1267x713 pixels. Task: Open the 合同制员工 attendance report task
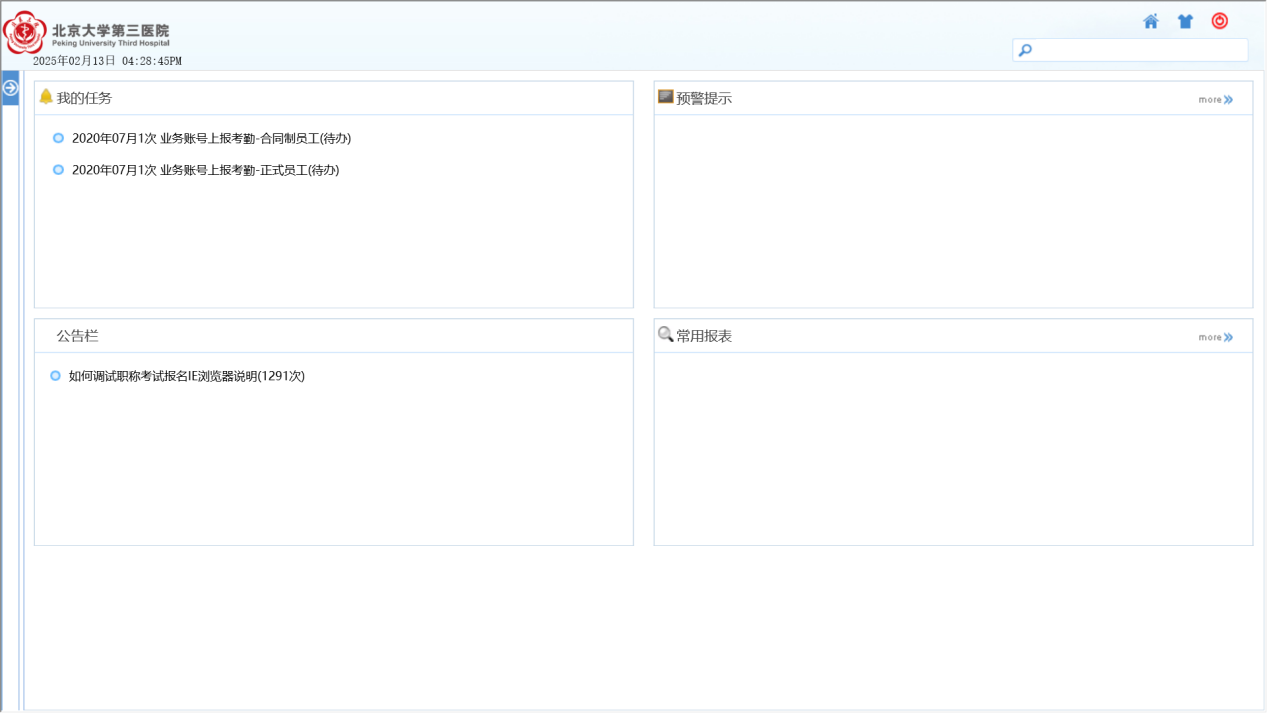(211, 139)
